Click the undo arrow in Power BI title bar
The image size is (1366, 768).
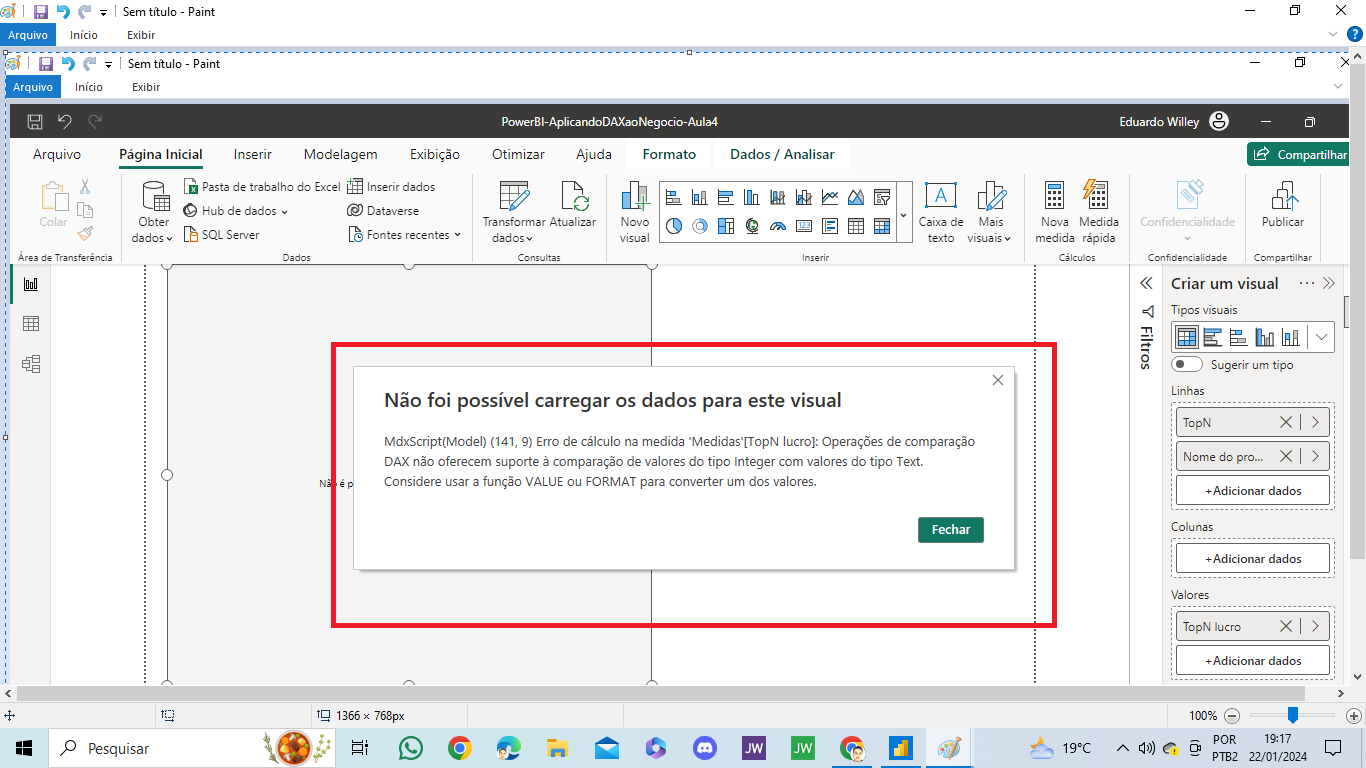pos(65,122)
